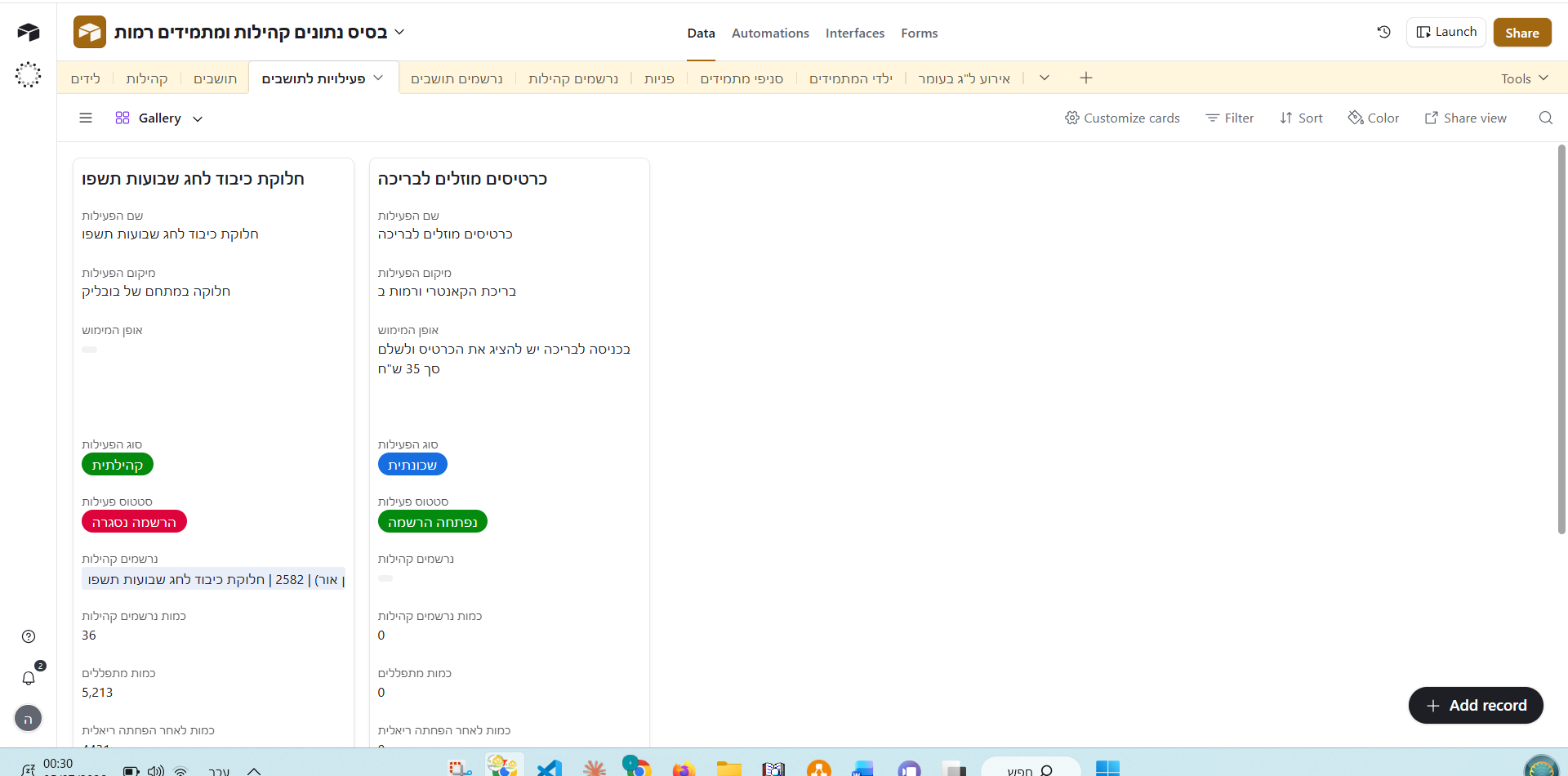1568x776 pixels.
Task: Open the base history clock icon
Action: 1383,32
